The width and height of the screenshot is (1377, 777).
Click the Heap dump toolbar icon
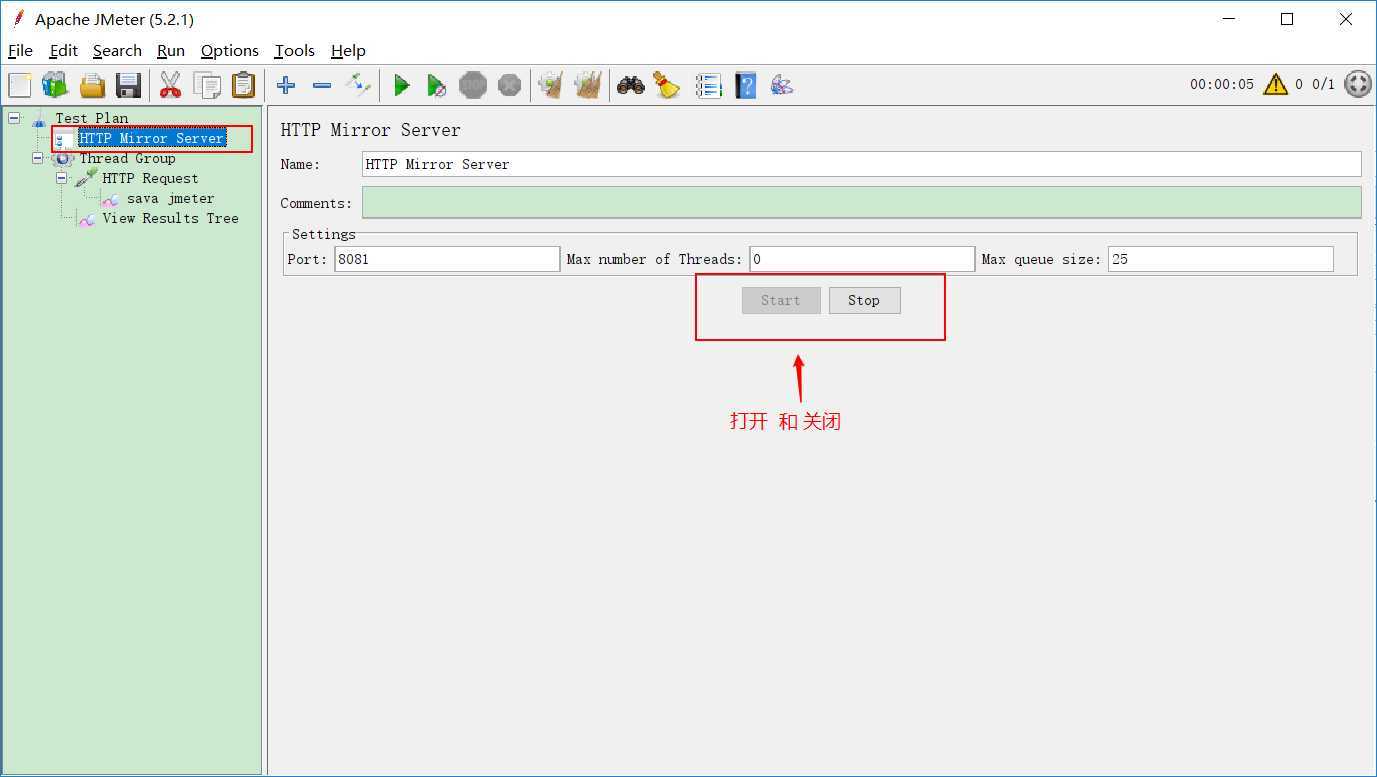[782, 85]
